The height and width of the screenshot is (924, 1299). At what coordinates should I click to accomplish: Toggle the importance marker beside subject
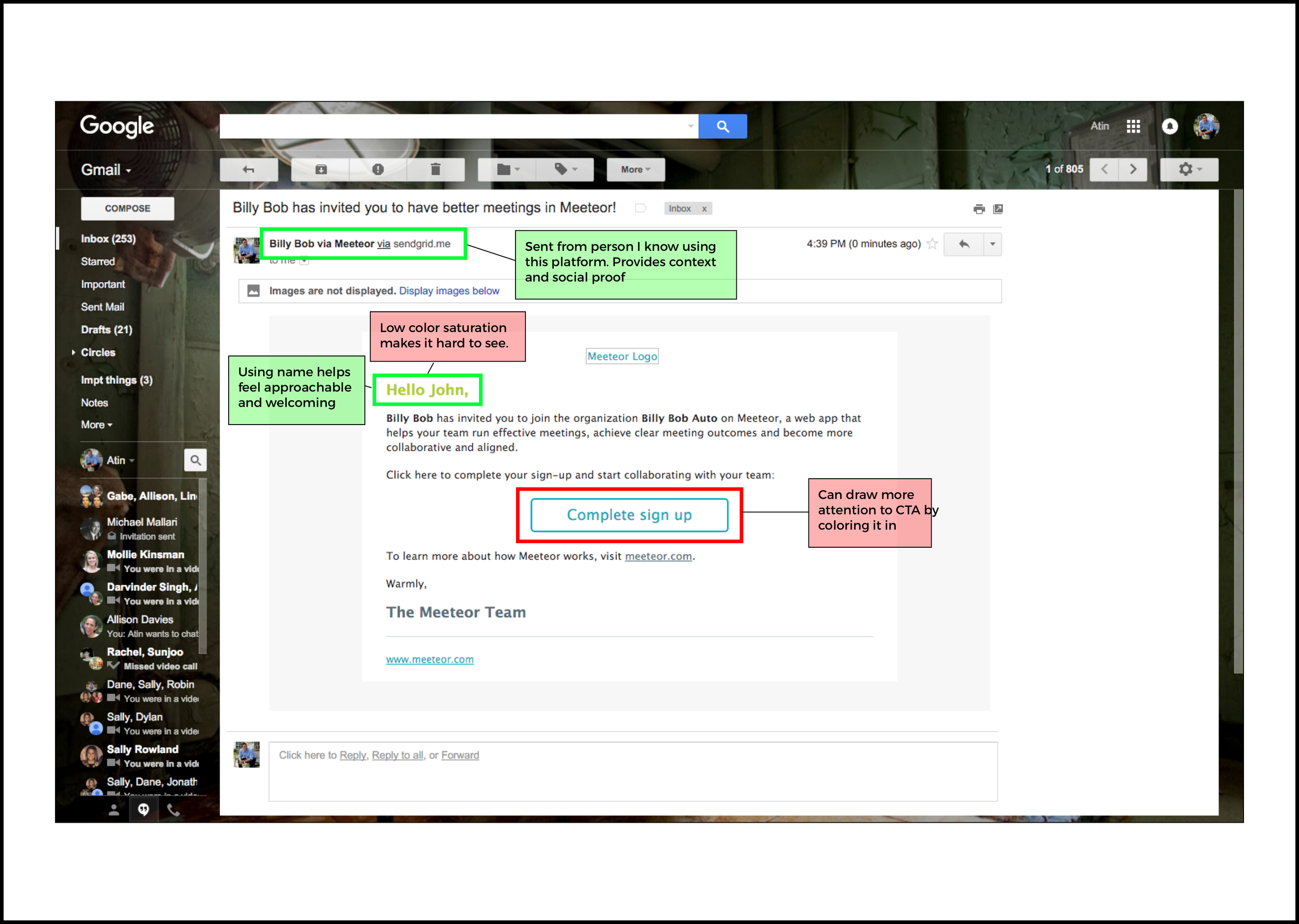640,208
